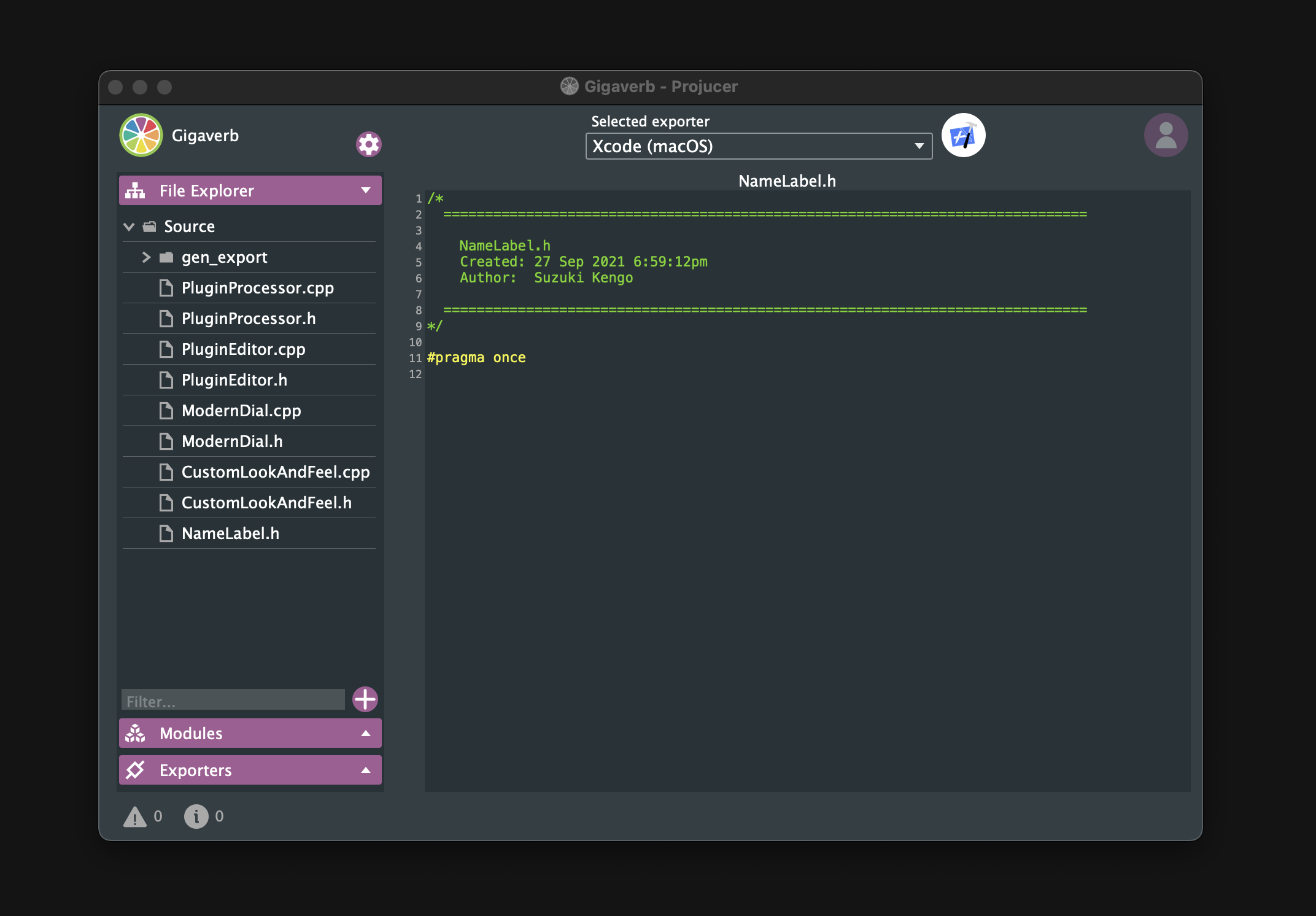Click the Source folder icon
This screenshot has height=916, width=1316.
pos(149,227)
